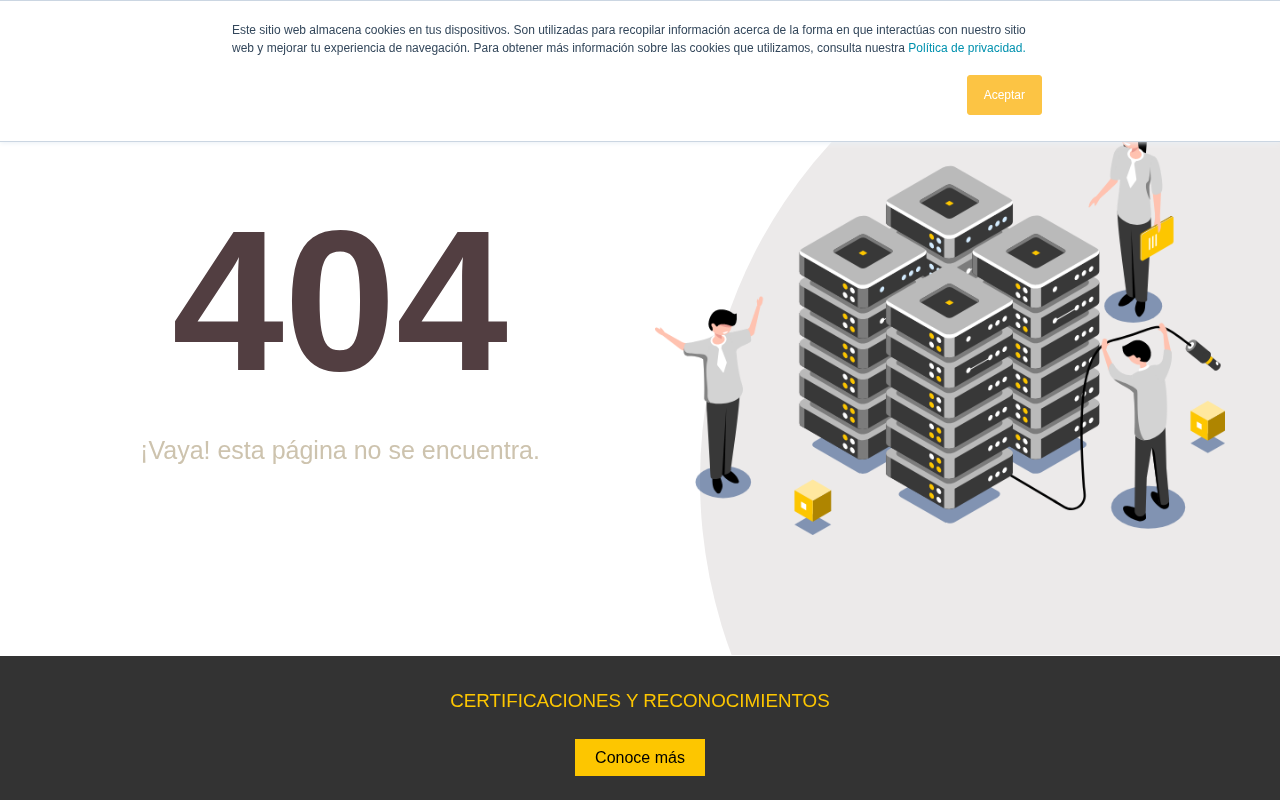
Task: Click the CERTIFICACIONES Y RECONOCIMIENTOS heading
Action: [x=640, y=701]
